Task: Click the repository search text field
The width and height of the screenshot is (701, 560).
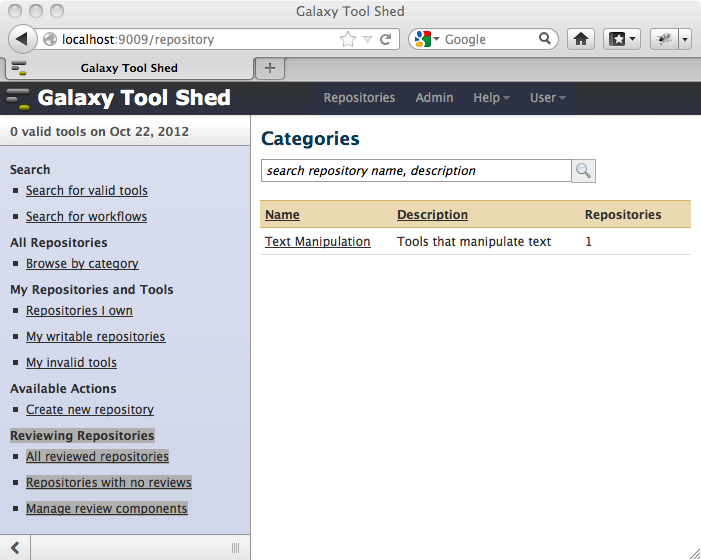Action: coord(416,171)
